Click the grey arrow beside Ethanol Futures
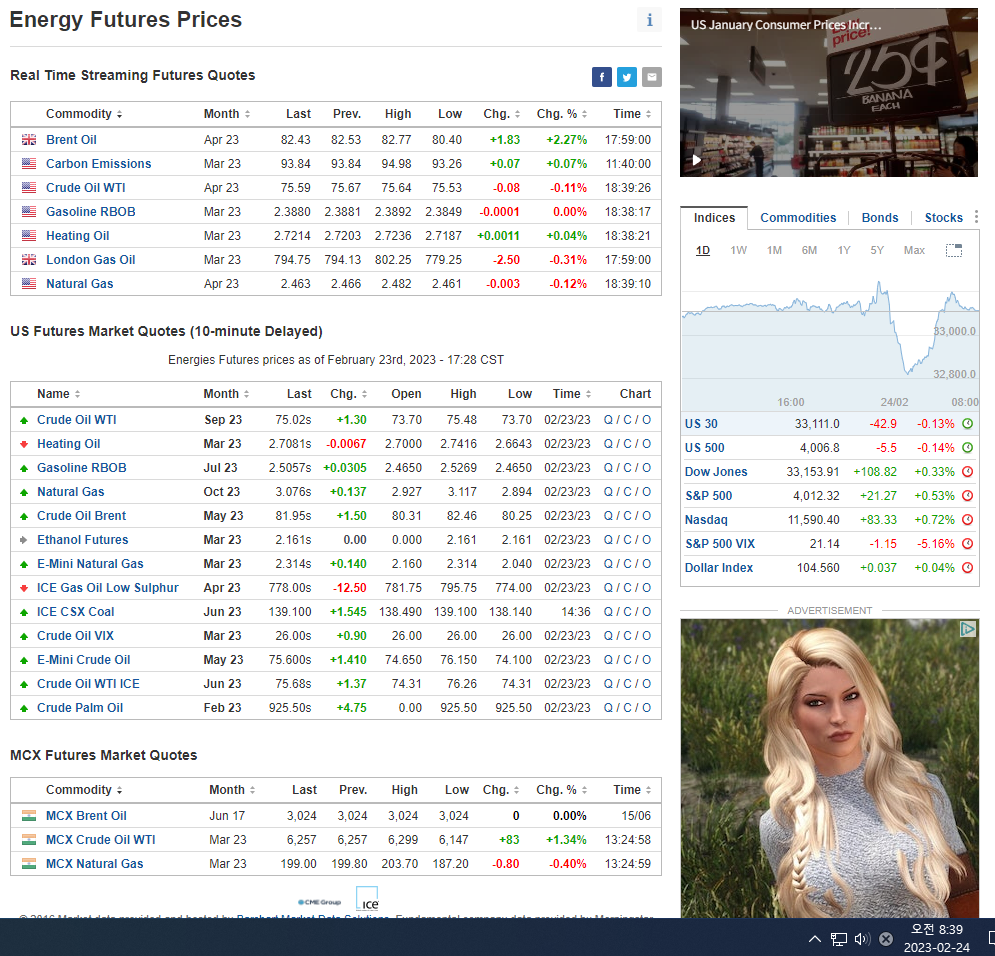The image size is (995, 956). [24, 540]
